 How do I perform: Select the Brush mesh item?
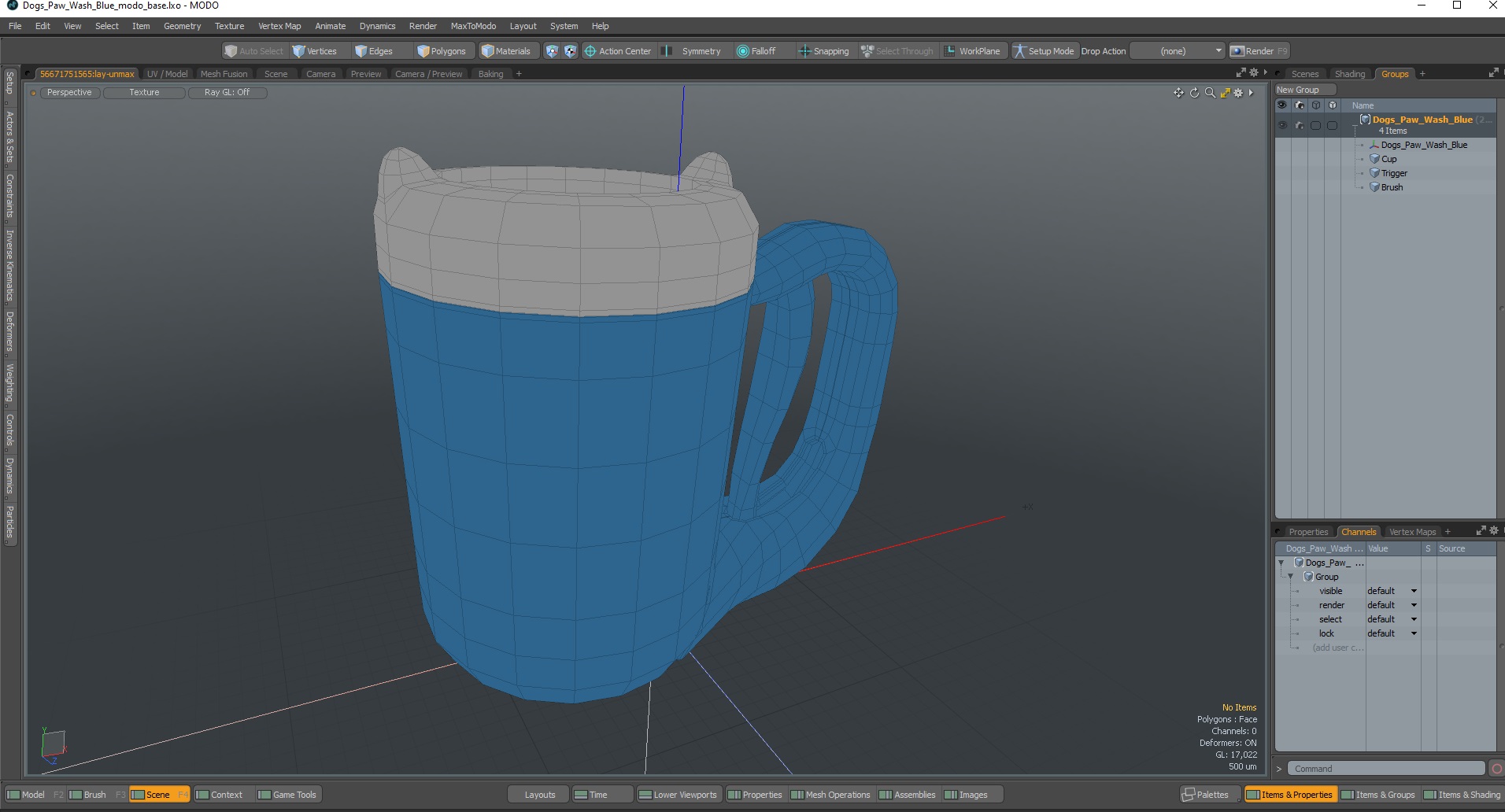click(x=1391, y=187)
